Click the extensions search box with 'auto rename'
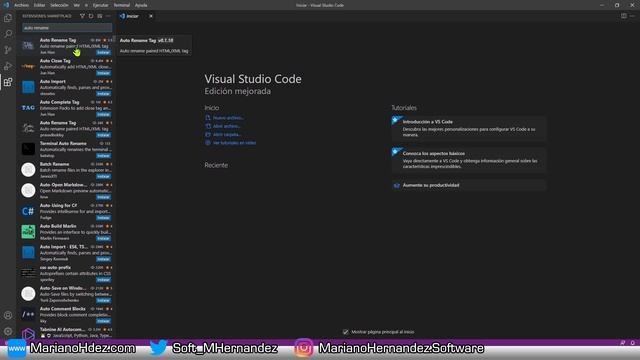The image size is (640, 360). coord(67,28)
